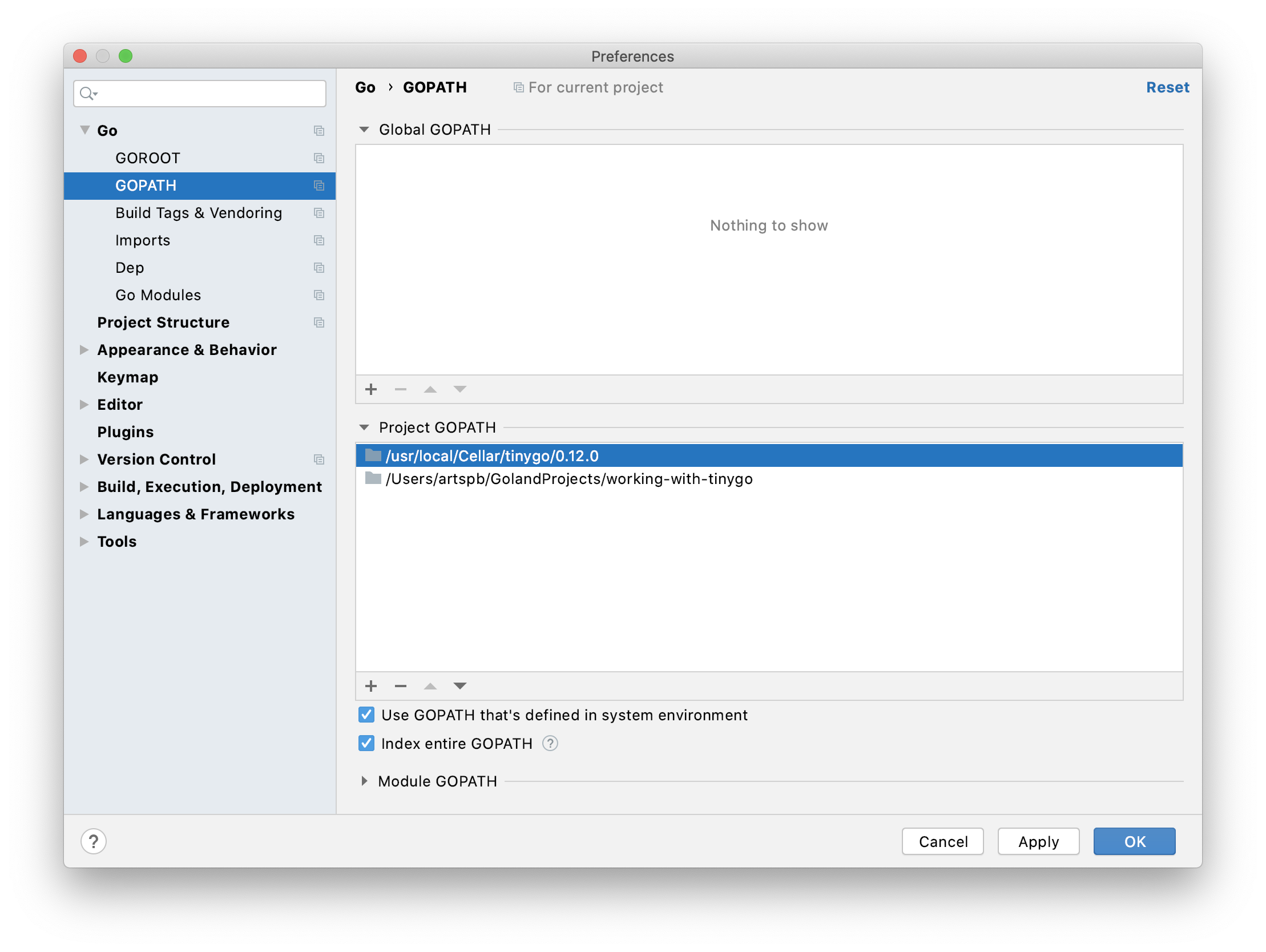Image resolution: width=1266 pixels, height=952 pixels.
Task: Expand the Appearance & Behavior settings
Action: [83, 349]
